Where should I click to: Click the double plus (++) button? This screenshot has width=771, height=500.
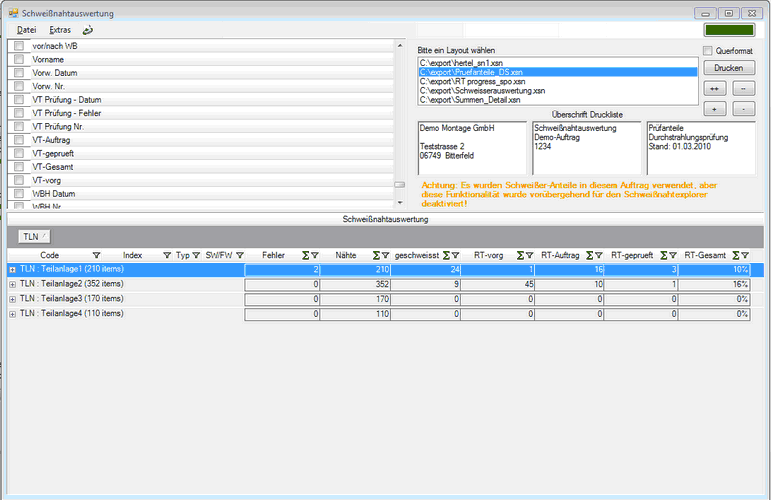click(715, 88)
